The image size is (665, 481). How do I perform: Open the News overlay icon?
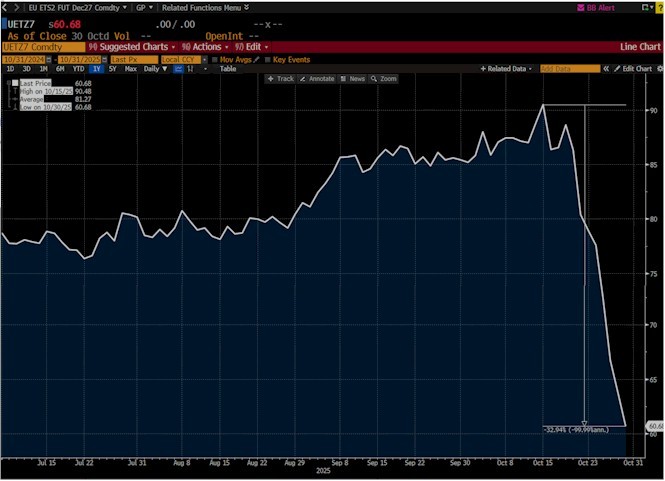[353, 78]
